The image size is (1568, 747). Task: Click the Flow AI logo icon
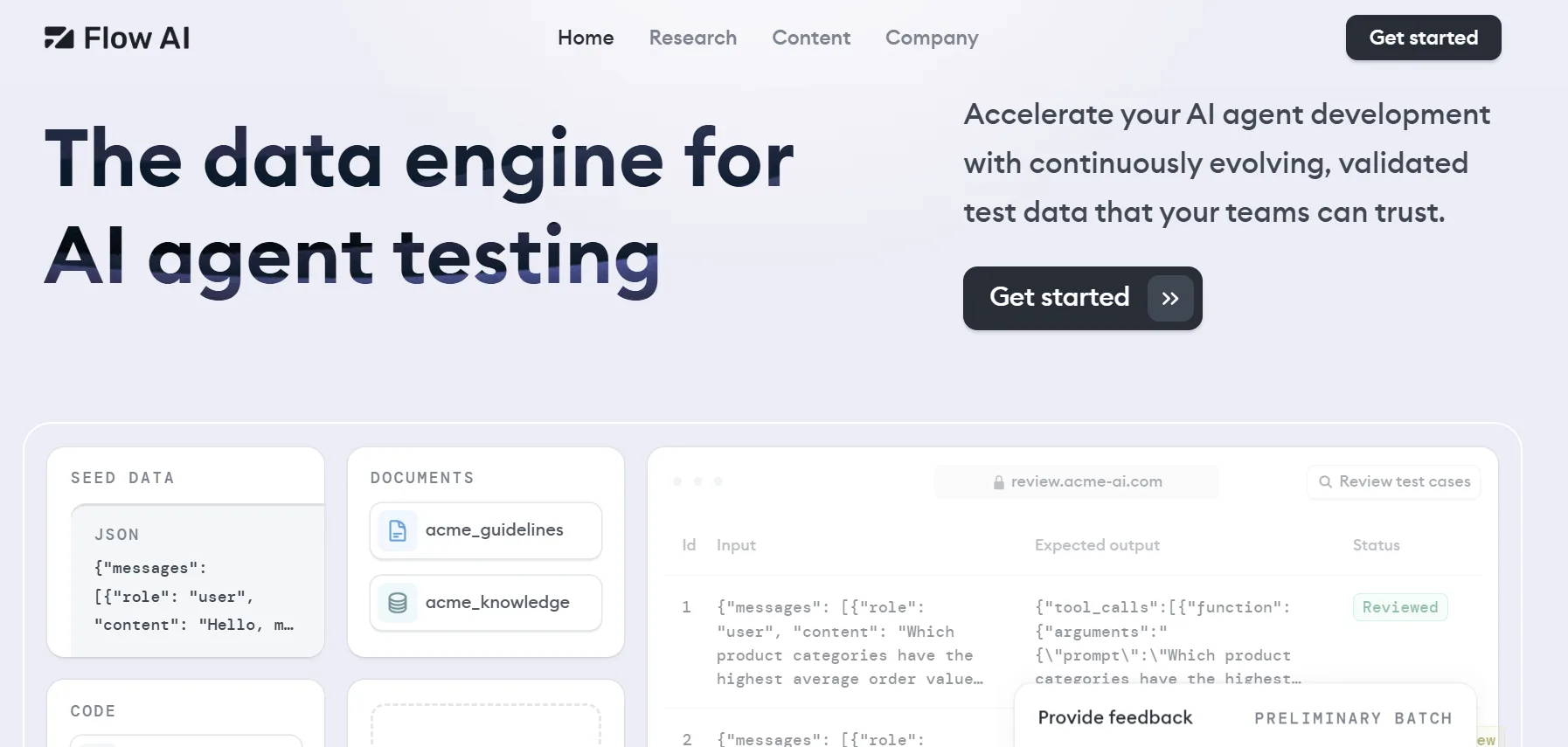[x=58, y=38]
